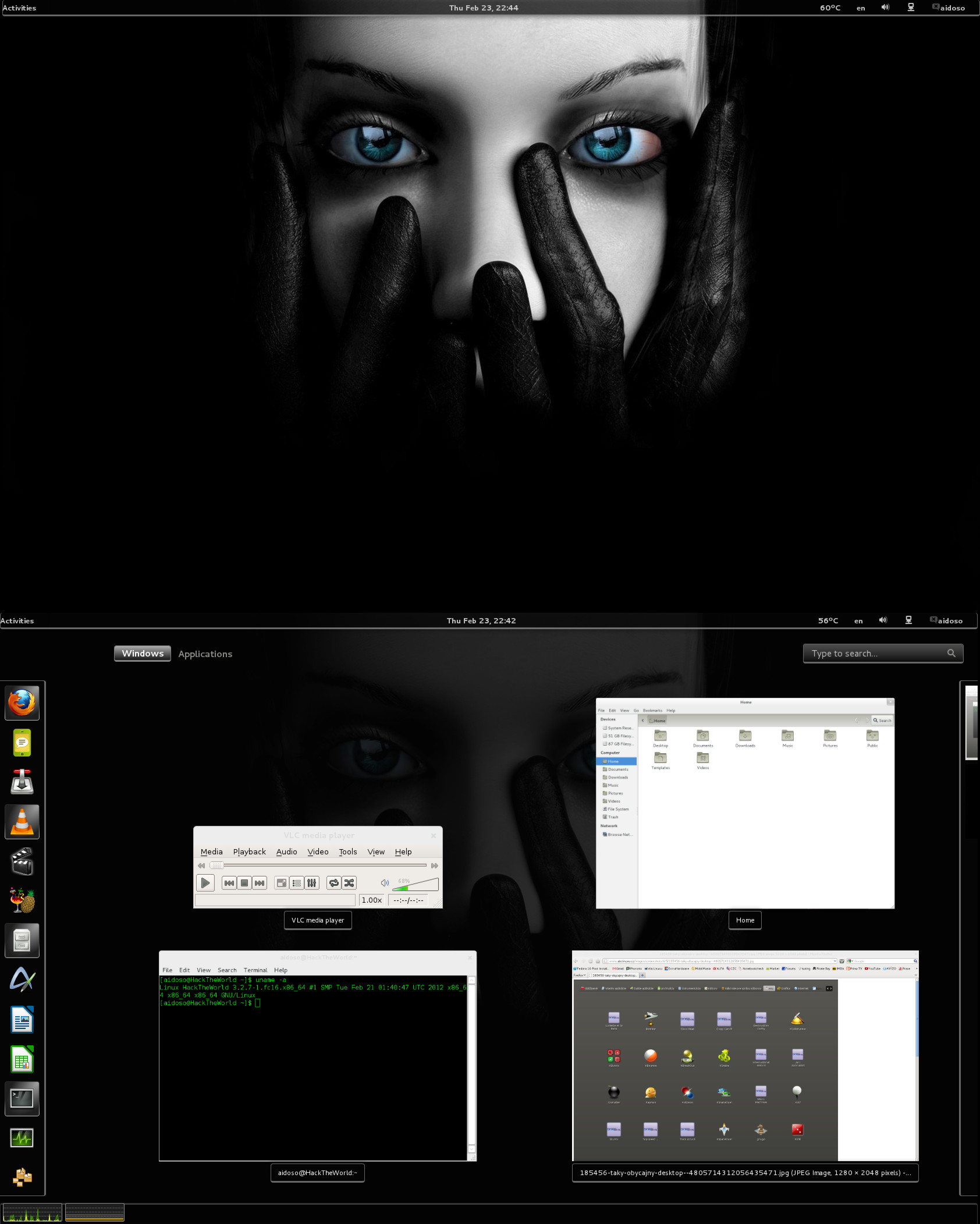Open VLC Audio menu
This screenshot has height=1224, width=980.
point(286,852)
